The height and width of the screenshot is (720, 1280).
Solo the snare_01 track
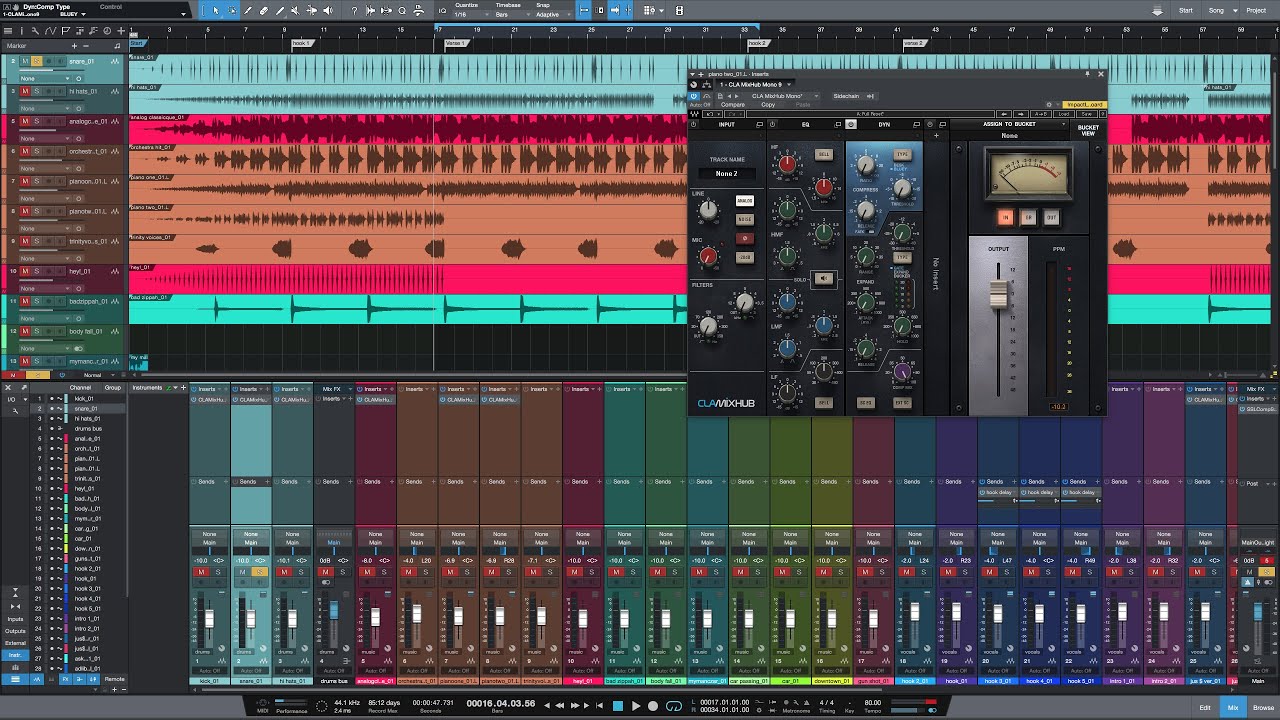36,61
